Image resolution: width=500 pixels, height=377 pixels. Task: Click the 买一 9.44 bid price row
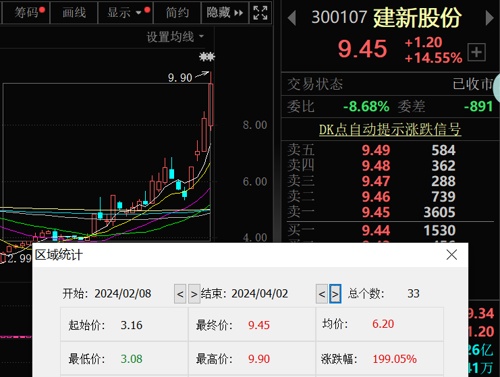click(390, 230)
